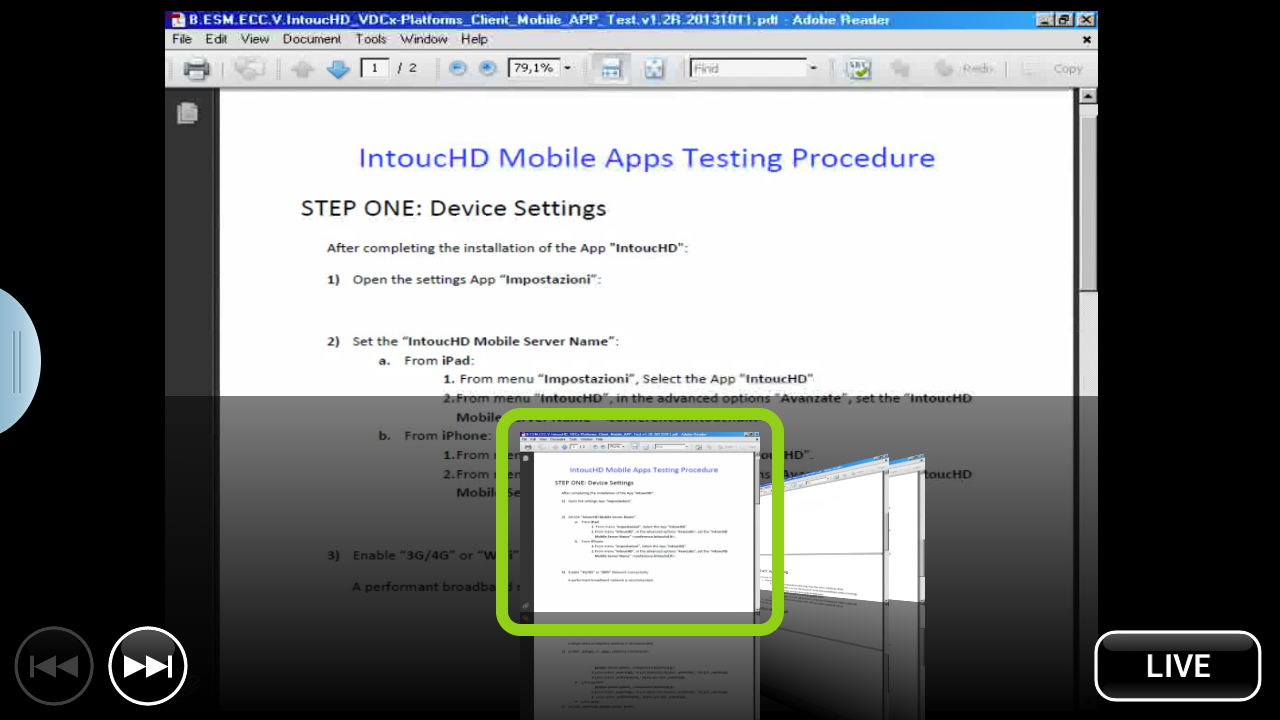This screenshot has width=1280, height=720.
Task: Select the scrolling page mode icon
Action: 610,69
